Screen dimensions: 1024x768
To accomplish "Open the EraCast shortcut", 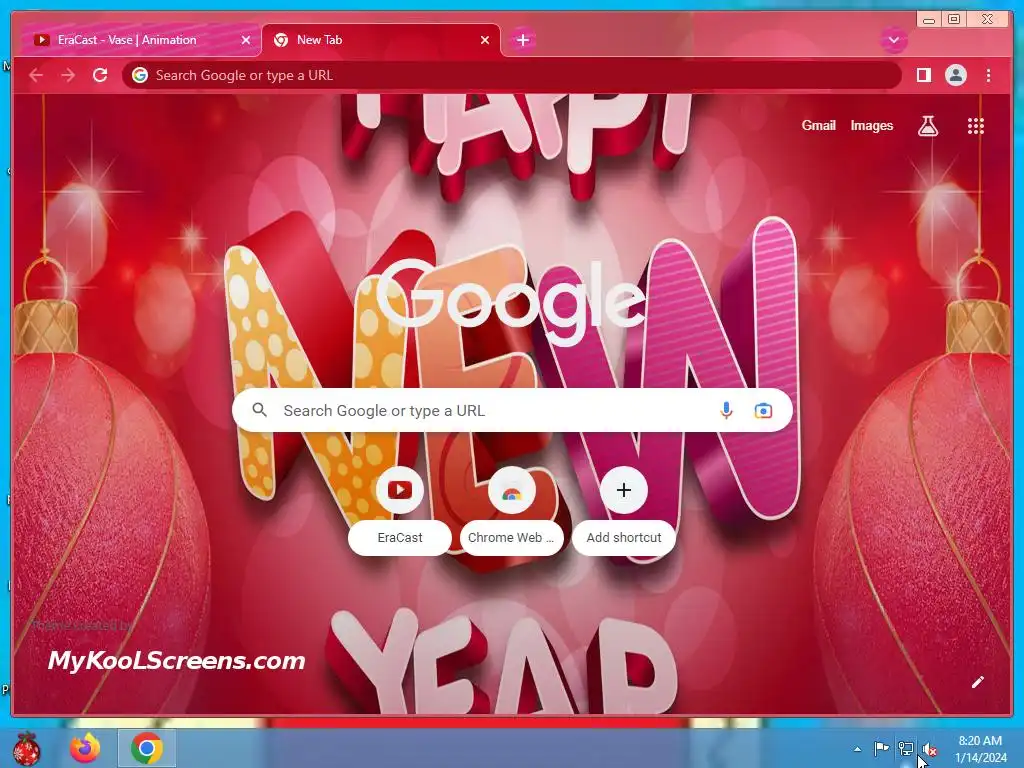I will tap(400, 511).
